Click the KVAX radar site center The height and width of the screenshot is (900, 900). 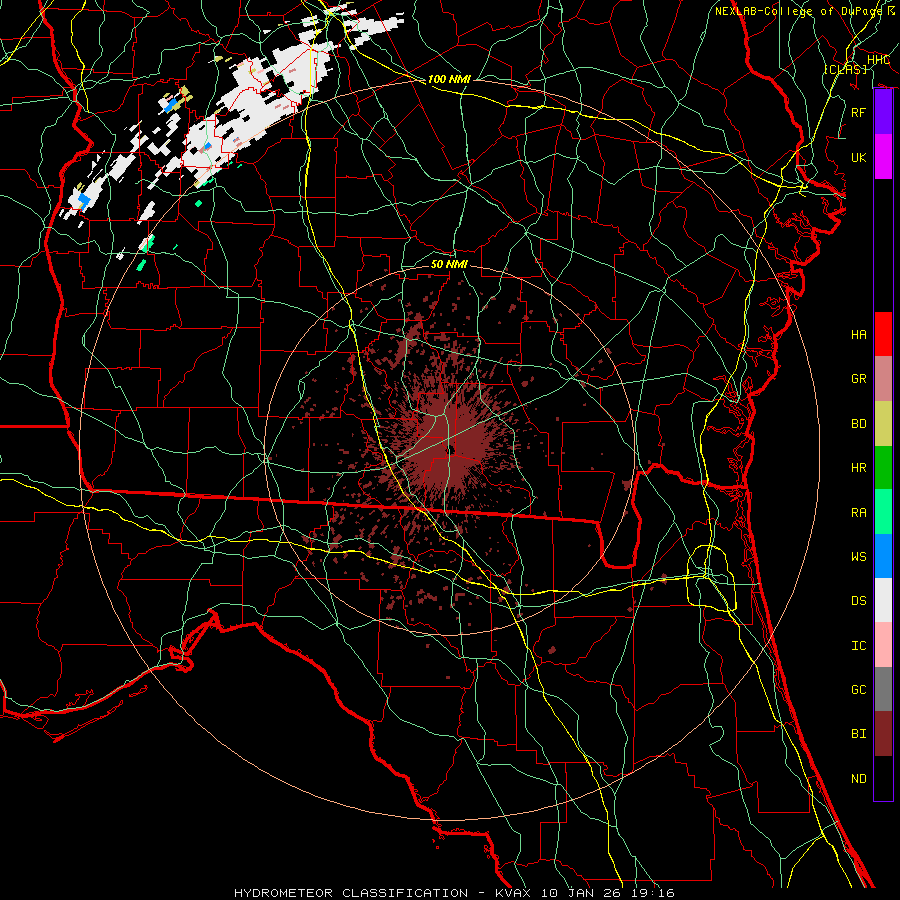(x=451, y=449)
